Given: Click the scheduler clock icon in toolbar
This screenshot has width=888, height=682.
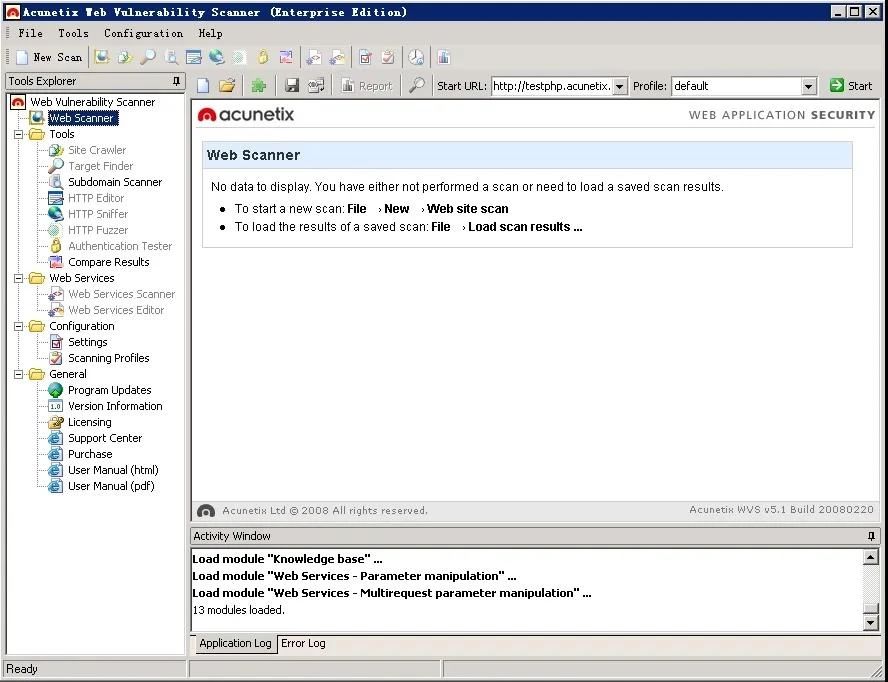Looking at the screenshot, I should pyautogui.click(x=415, y=57).
